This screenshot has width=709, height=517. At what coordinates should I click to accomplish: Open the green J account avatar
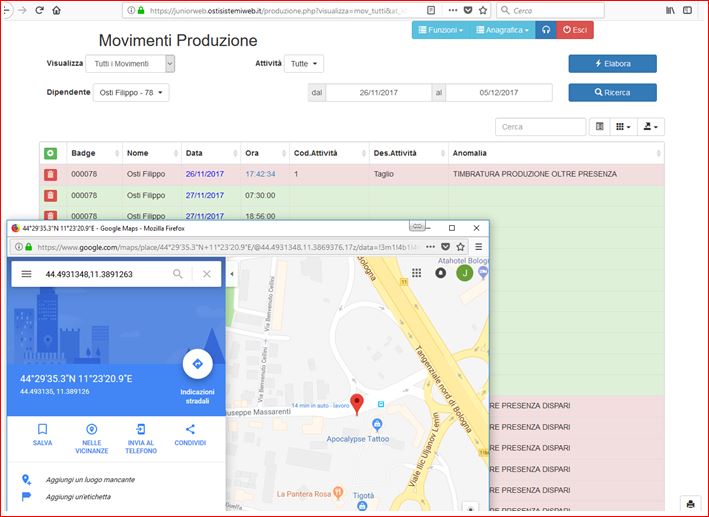pos(464,273)
